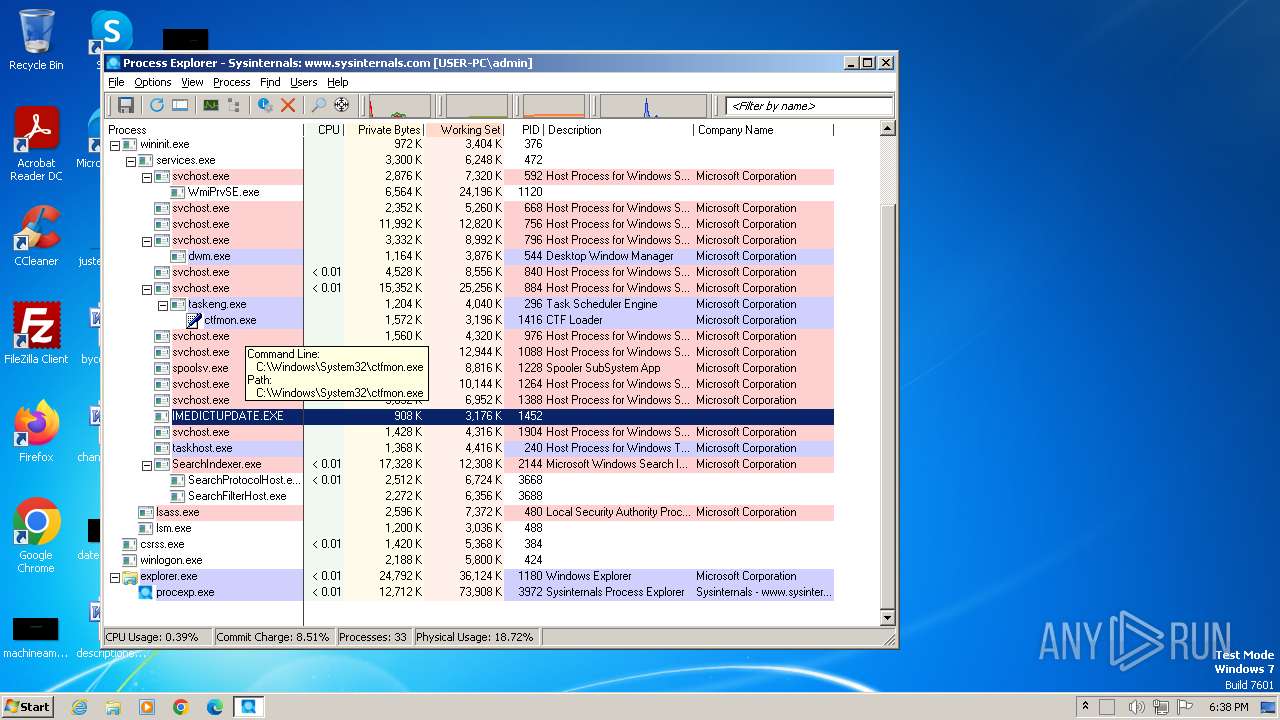1280x720 pixels.
Task: Open CCleaner desktop icon
Action: click(x=36, y=236)
